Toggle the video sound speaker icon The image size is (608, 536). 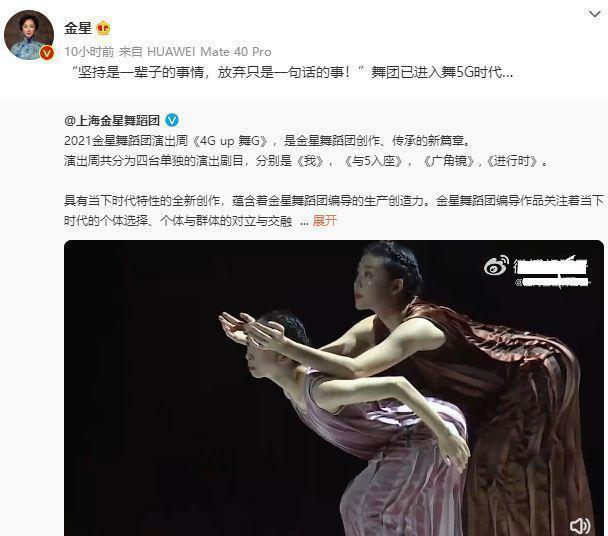[x=580, y=526]
